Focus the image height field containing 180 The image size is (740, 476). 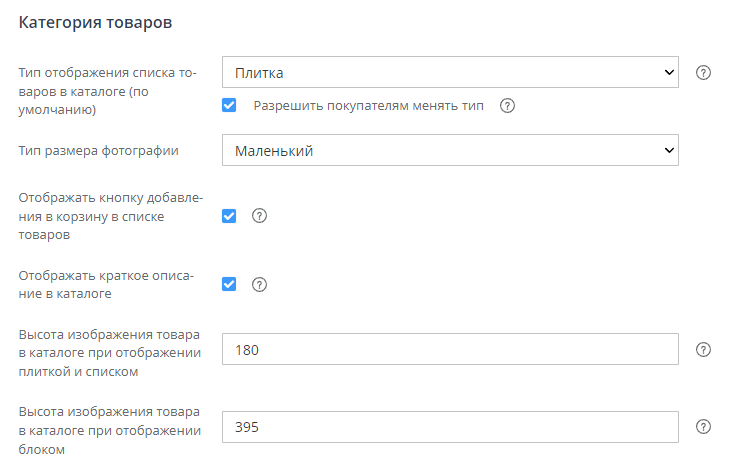click(x=450, y=350)
